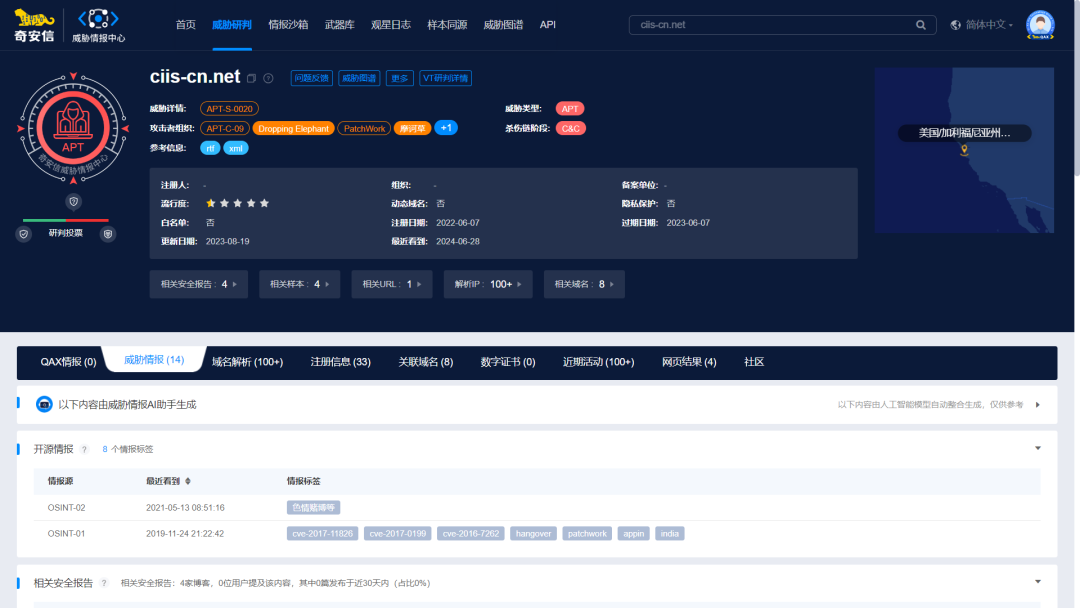Image resolution: width=1080 pixels, height=608 pixels.
Task: Click the xml reference tag
Action: pyautogui.click(x=236, y=148)
